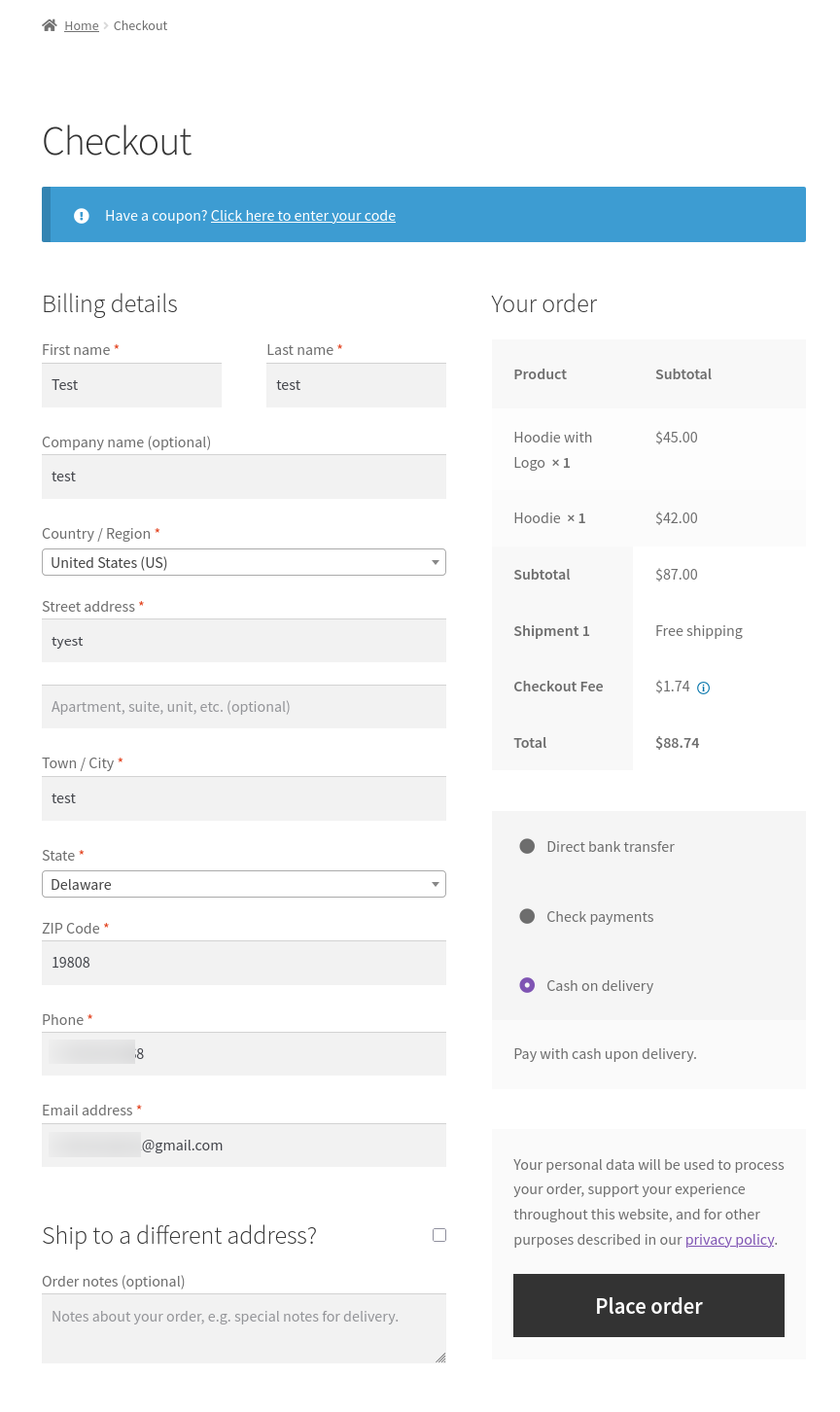Enable Ship to a different address checkbox
The height and width of the screenshot is (1412, 840).
point(439,1235)
